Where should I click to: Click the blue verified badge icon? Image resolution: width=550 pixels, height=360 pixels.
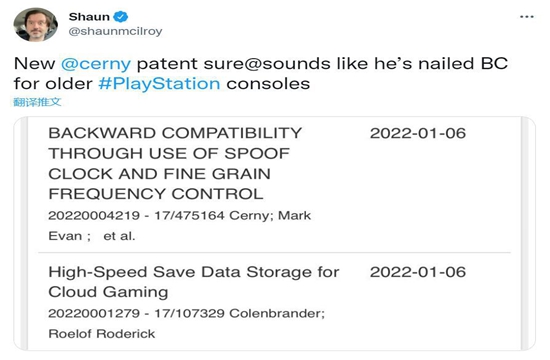pyautogui.click(x=121, y=16)
